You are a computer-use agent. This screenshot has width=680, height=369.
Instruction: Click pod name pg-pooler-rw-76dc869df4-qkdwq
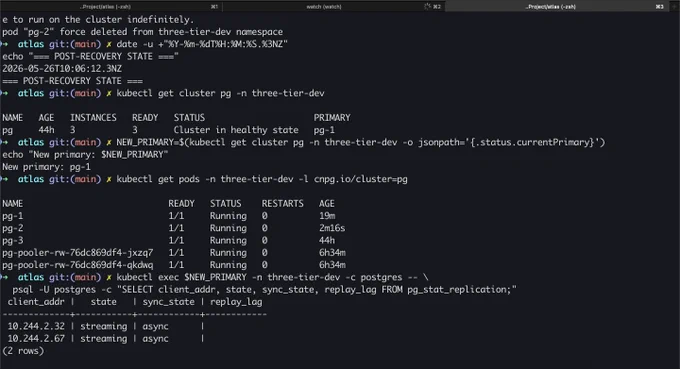pos(78,265)
